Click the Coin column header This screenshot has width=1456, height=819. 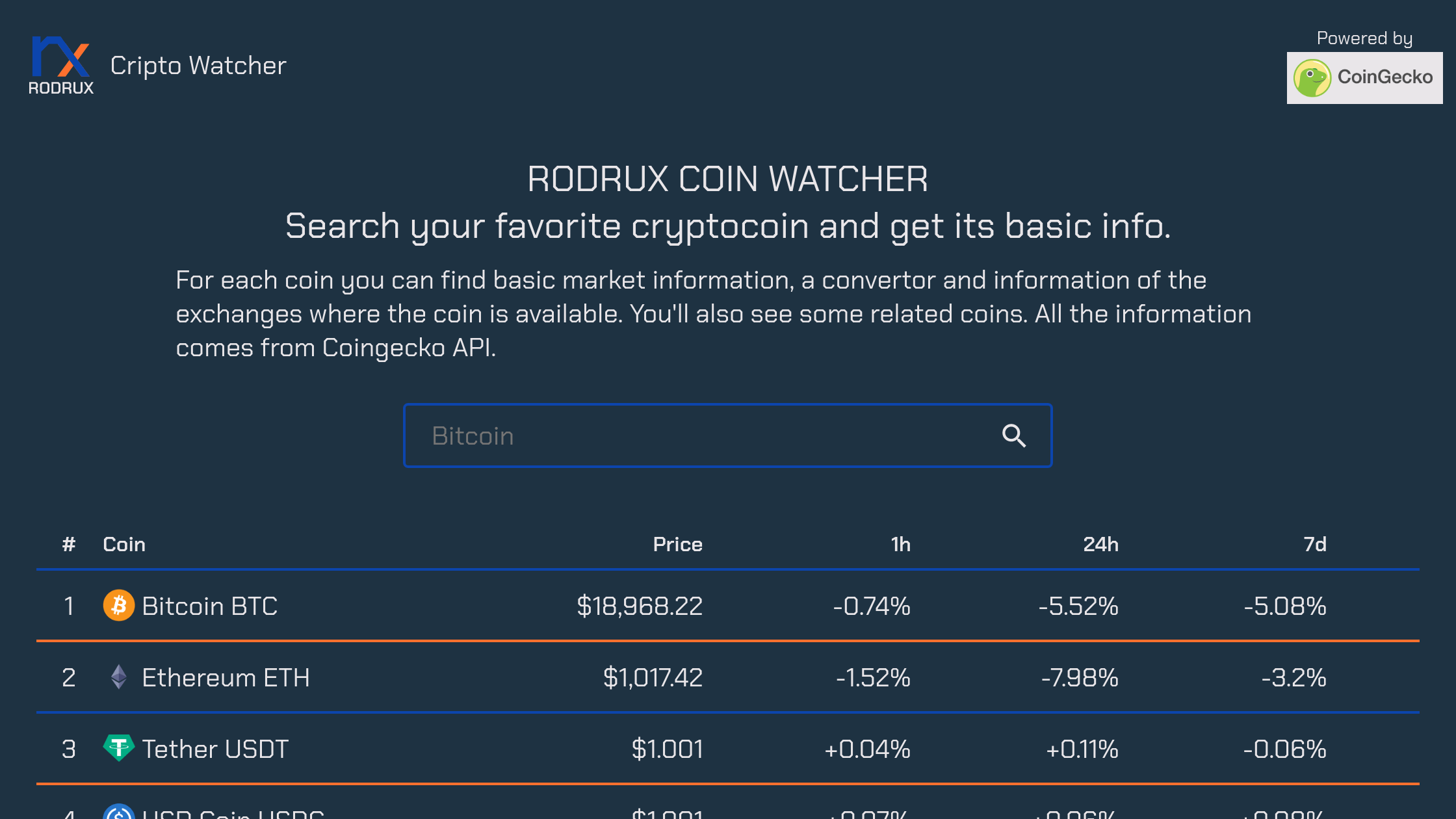[x=124, y=544]
